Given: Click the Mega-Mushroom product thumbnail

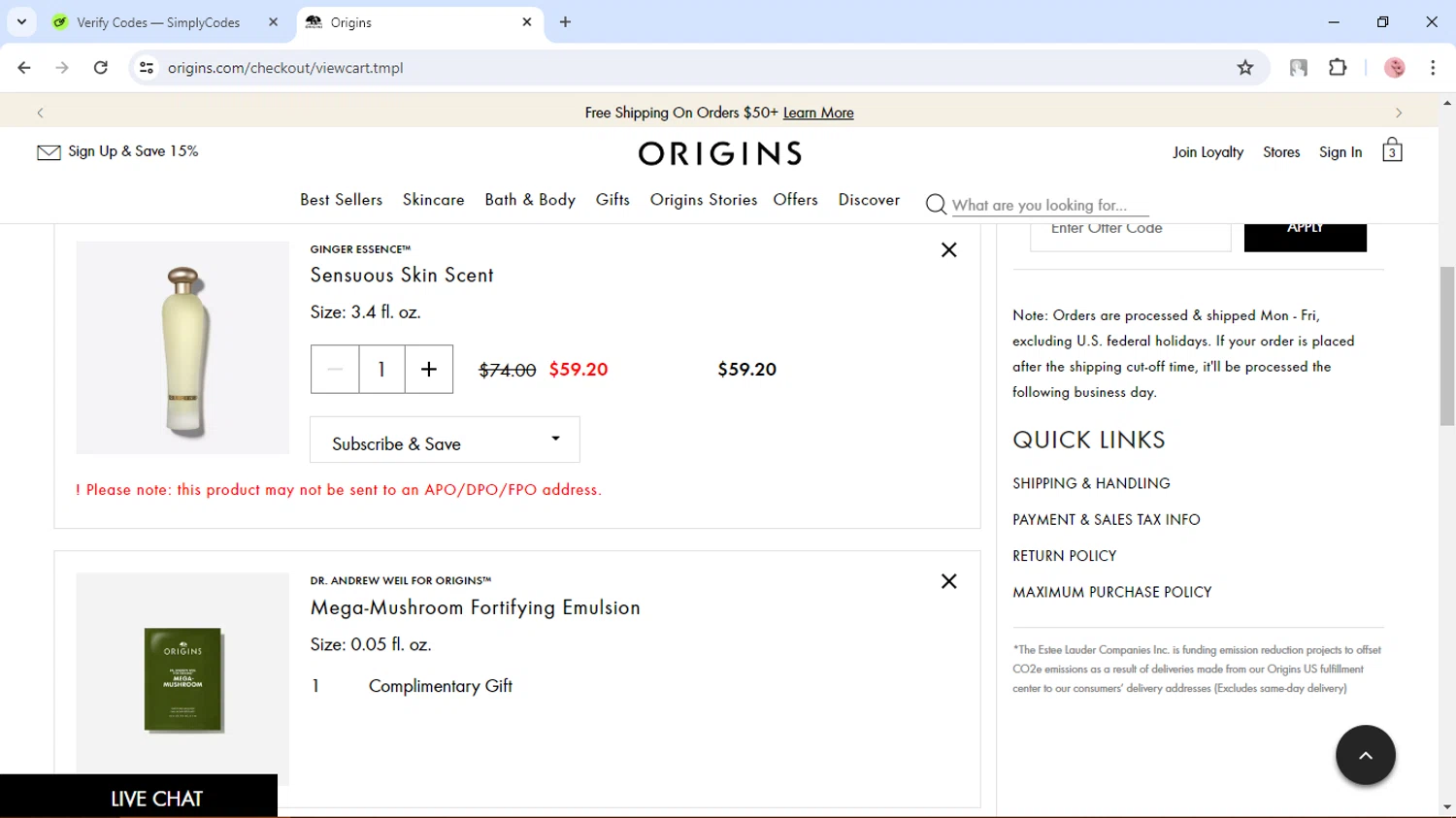Looking at the screenshot, I should coord(182,678).
